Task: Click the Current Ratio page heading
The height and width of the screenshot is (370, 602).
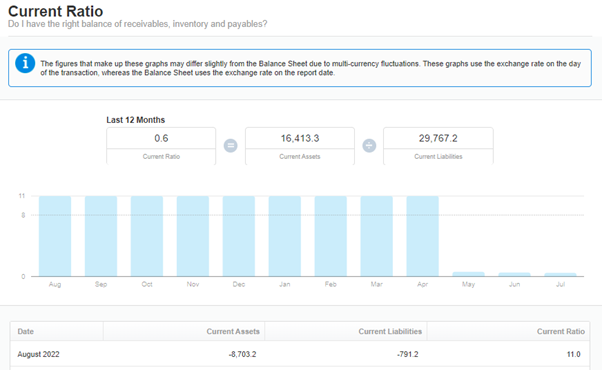Action: point(56,11)
